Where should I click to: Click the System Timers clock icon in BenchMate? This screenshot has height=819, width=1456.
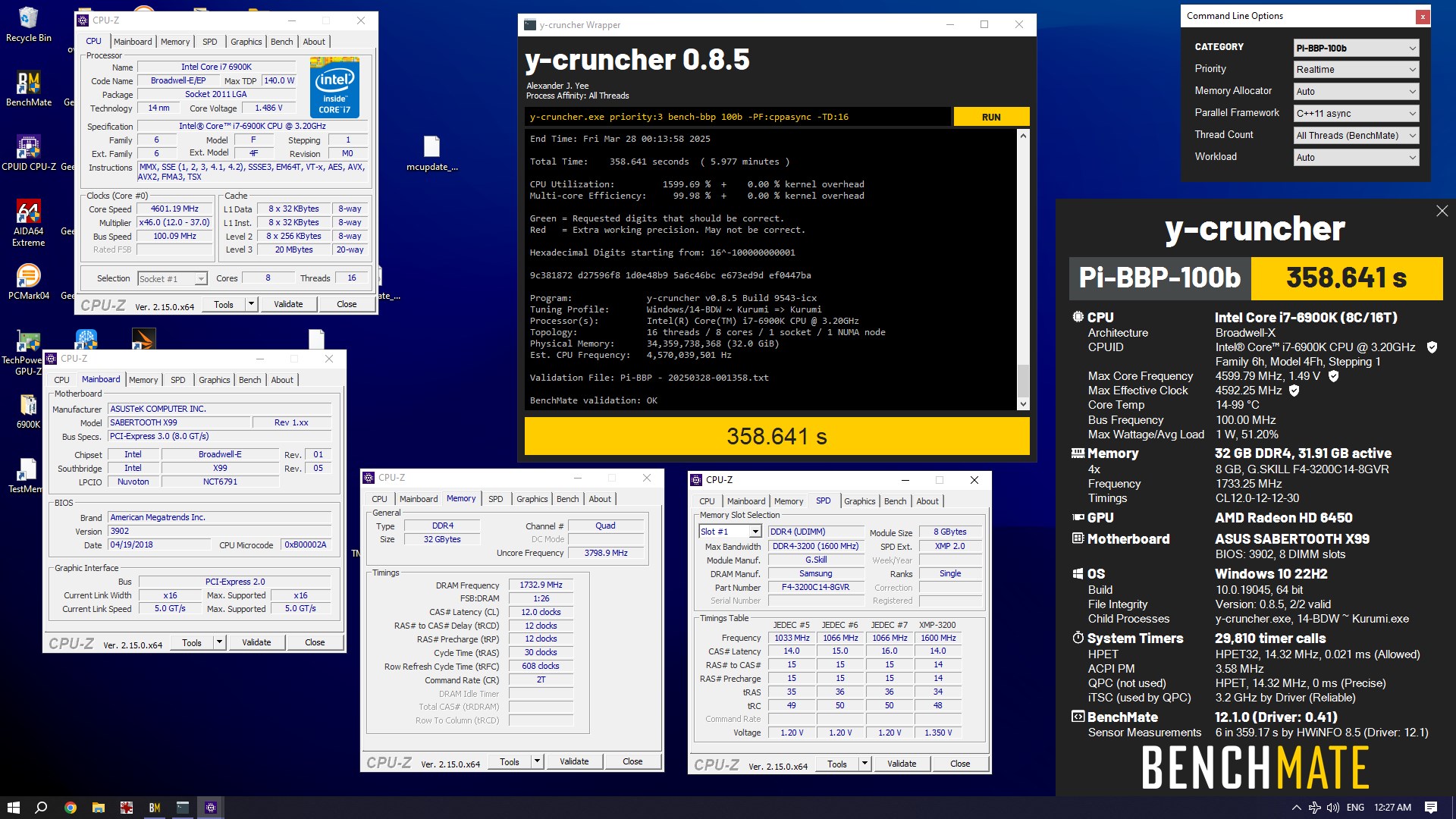pos(1078,638)
